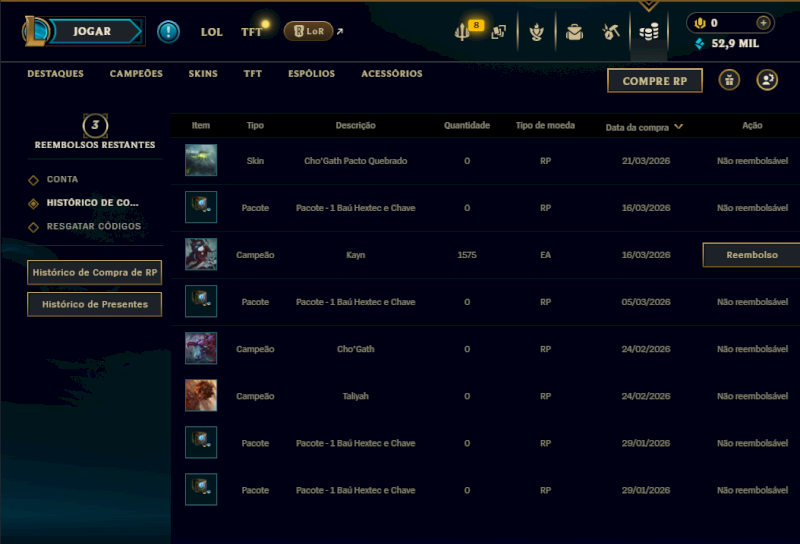Switch to the TFT game tab
800x544 pixels.
(x=252, y=32)
